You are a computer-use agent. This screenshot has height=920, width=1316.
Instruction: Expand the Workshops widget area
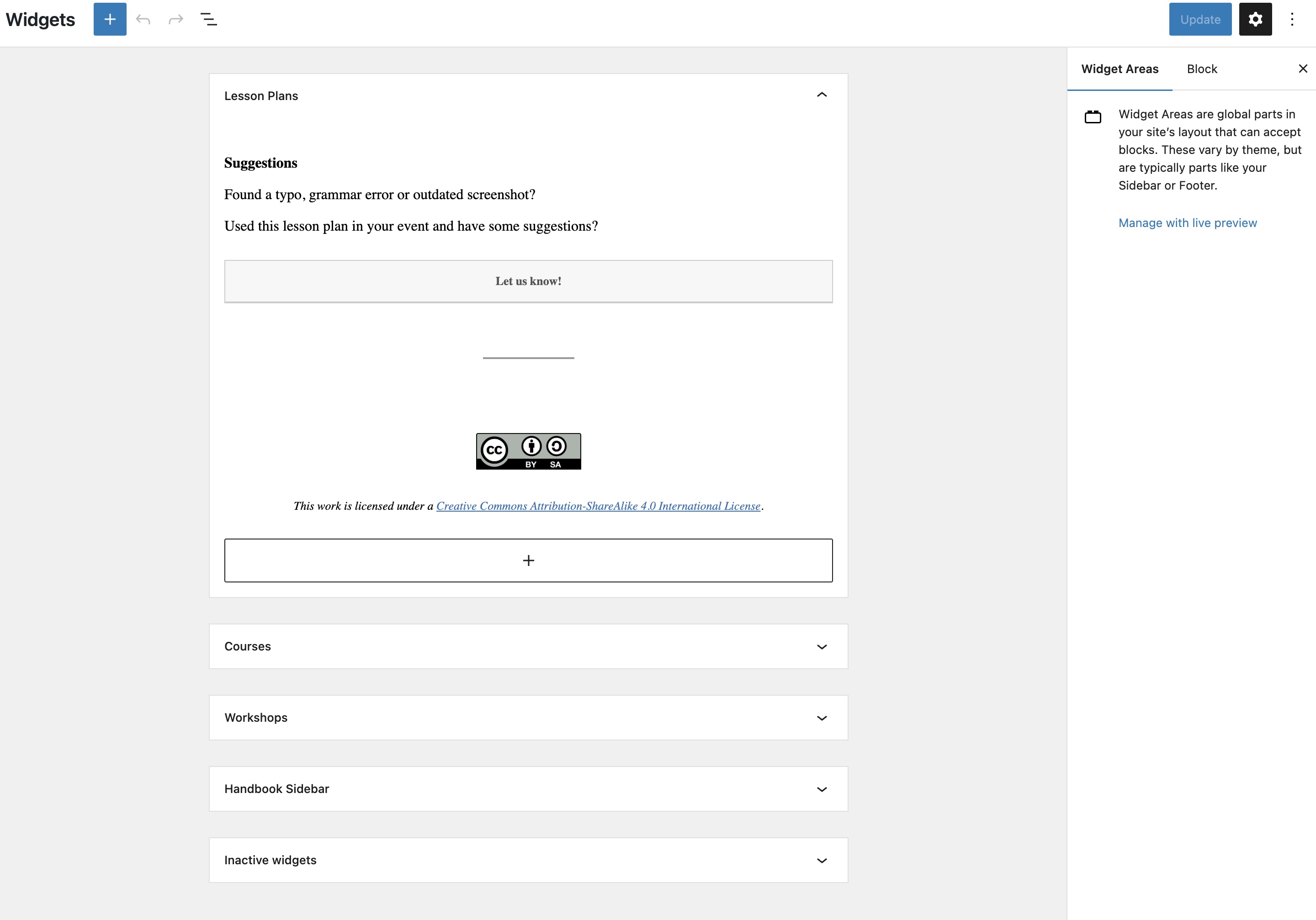821,718
